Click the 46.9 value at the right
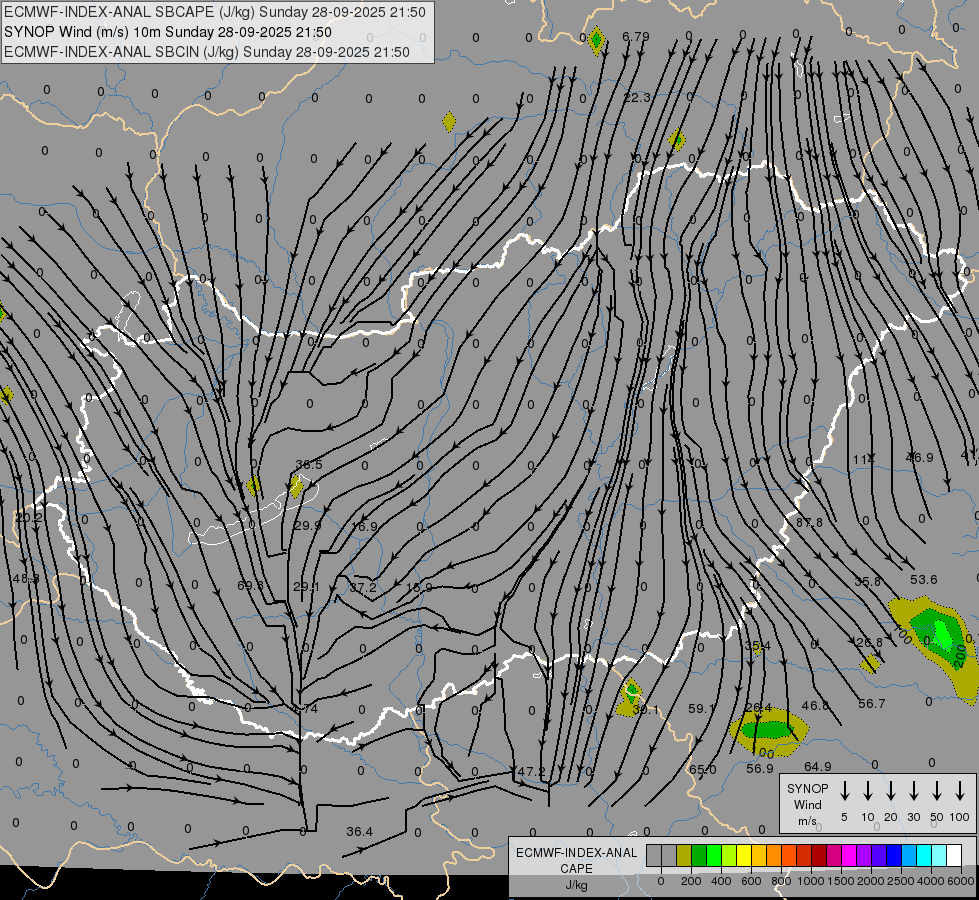This screenshot has width=979, height=900. coord(920,458)
